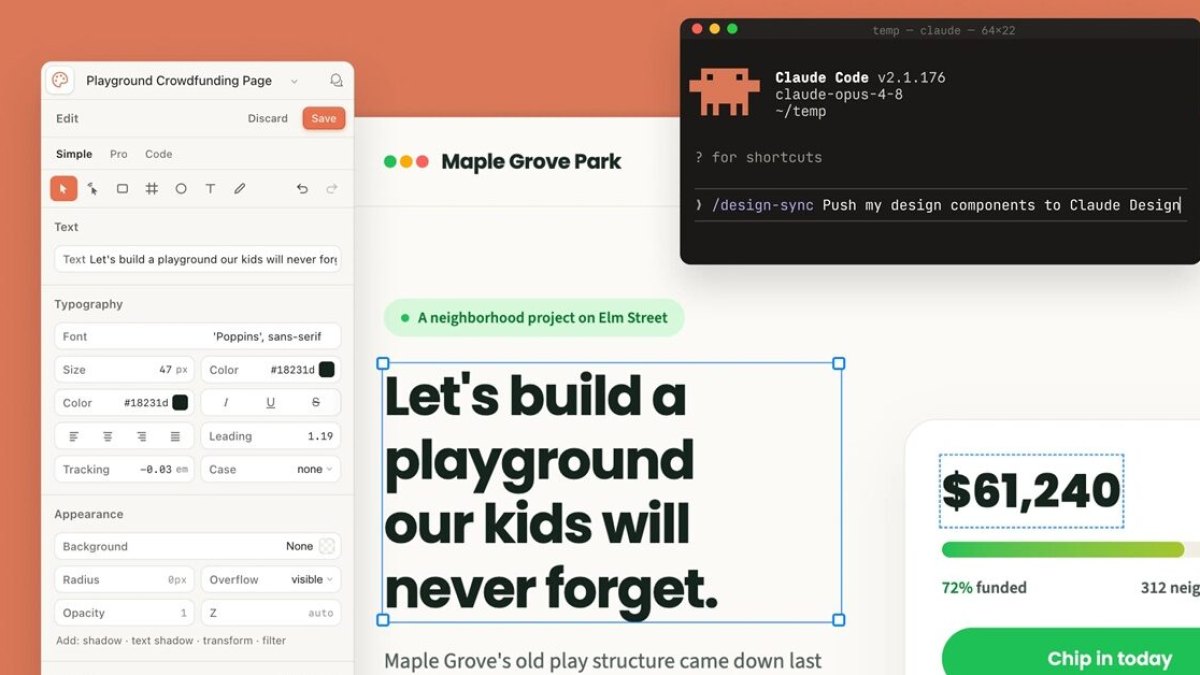Select the circle shape tool
The image size is (1200, 675).
pyautogui.click(x=181, y=188)
